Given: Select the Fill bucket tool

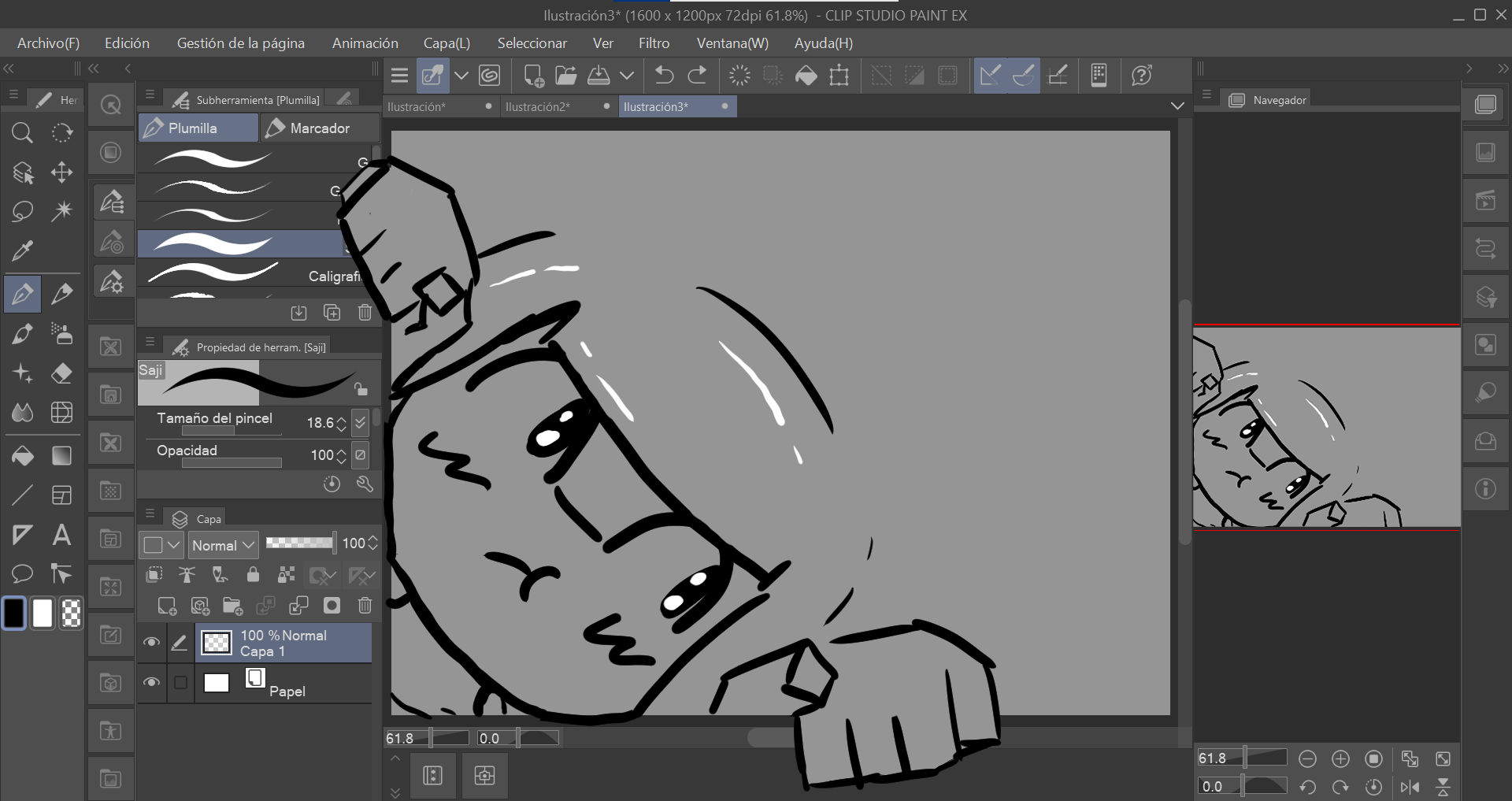Looking at the screenshot, I should pos(22,456).
